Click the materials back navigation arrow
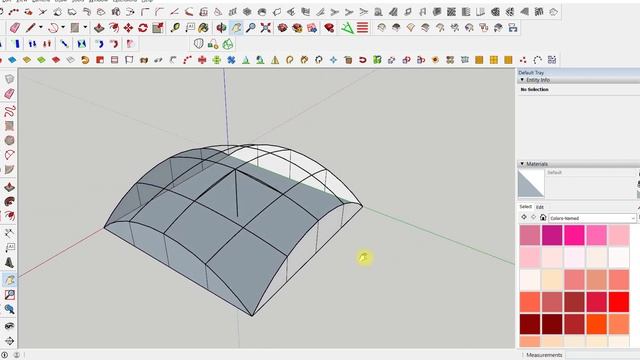The image size is (640, 360). coord(524,218)
